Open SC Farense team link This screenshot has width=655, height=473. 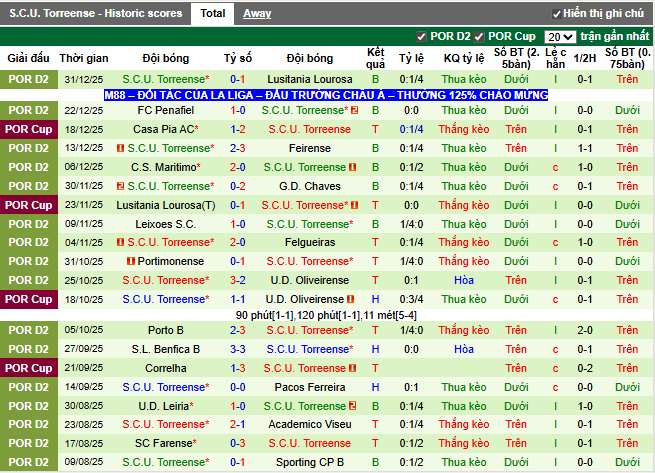coord(166,443)
